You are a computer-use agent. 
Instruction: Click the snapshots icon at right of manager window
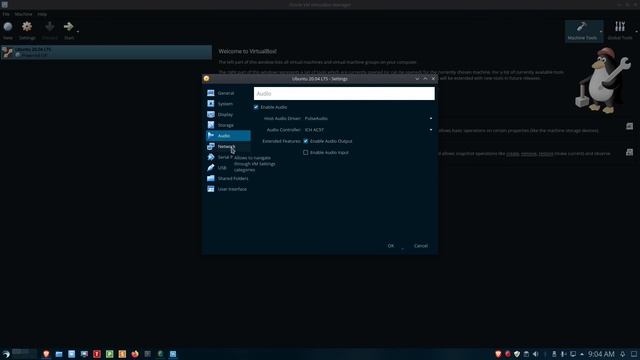[x=629, y=152]
